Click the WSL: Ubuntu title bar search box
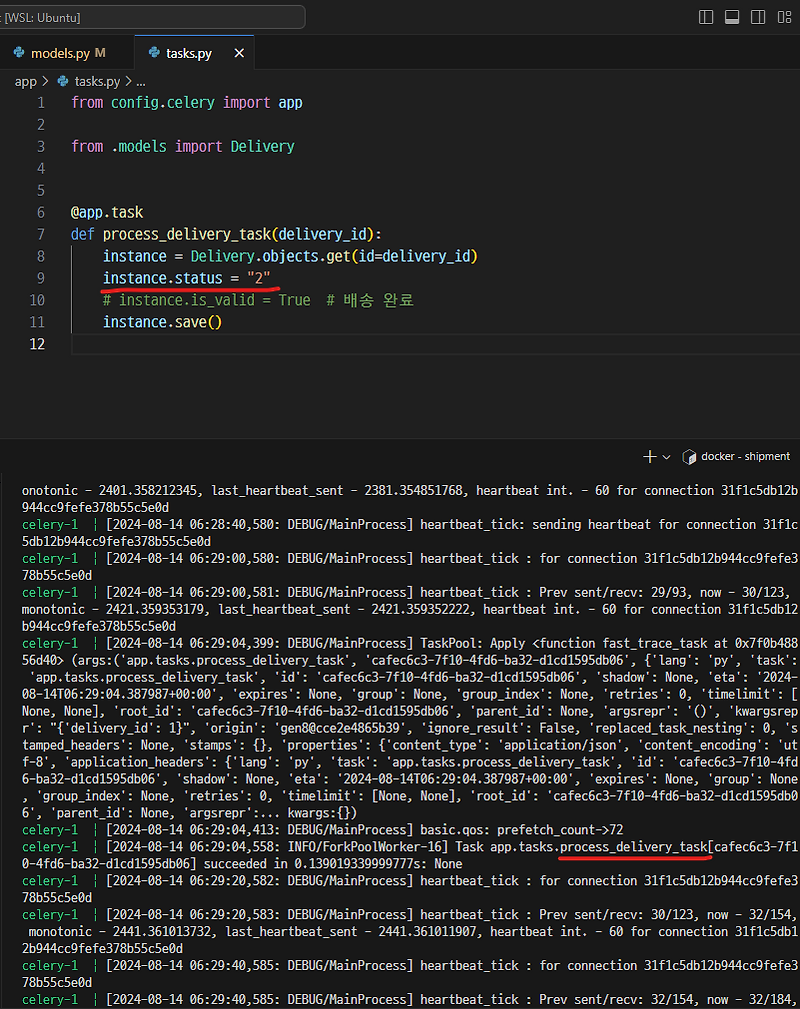Screen dimensions: 800x1009 point(152,16)
